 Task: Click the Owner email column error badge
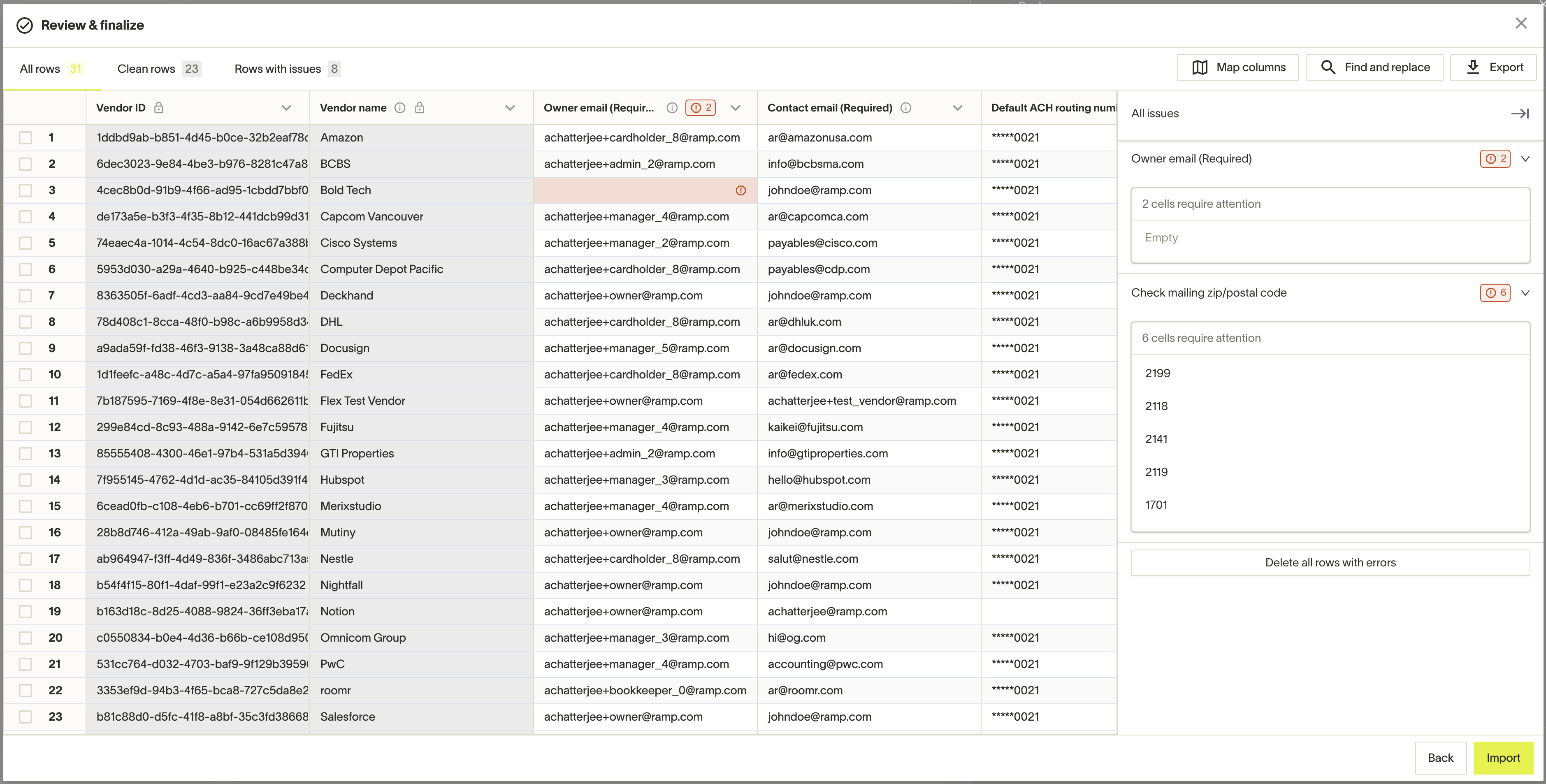(700, 108)
